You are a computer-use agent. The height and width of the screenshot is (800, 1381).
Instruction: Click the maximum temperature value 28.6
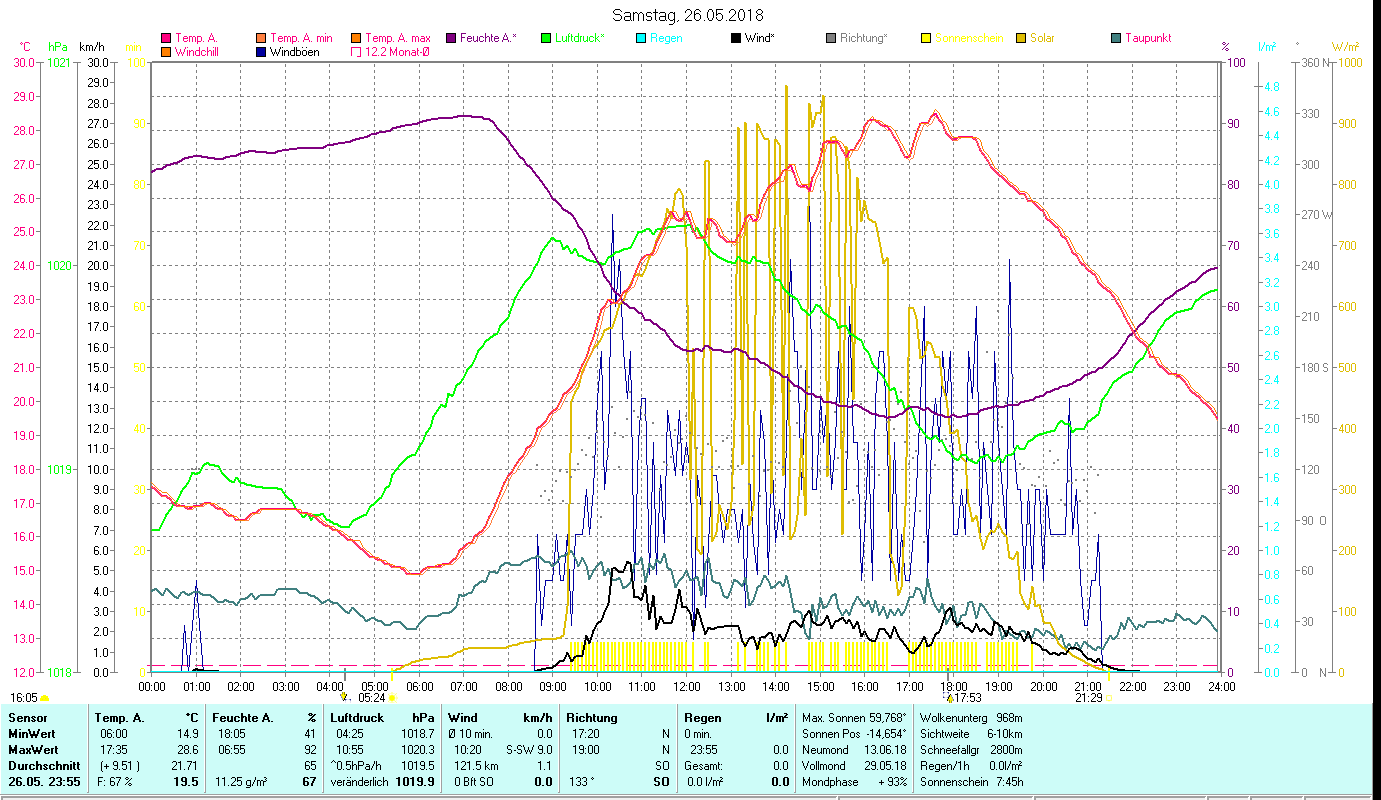pyautogui.click(x=187, y=750)
